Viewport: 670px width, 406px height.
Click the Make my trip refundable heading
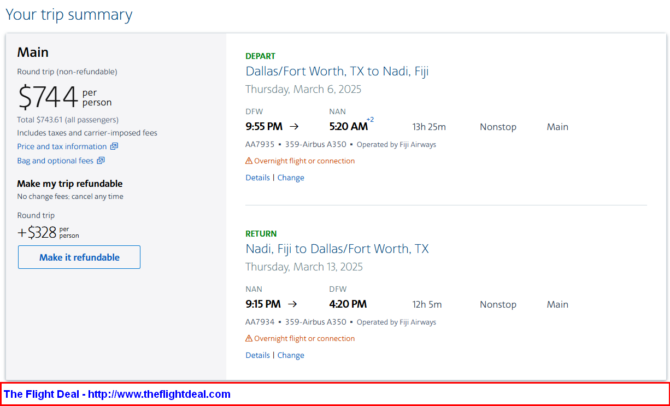click(x=70, y=184)
